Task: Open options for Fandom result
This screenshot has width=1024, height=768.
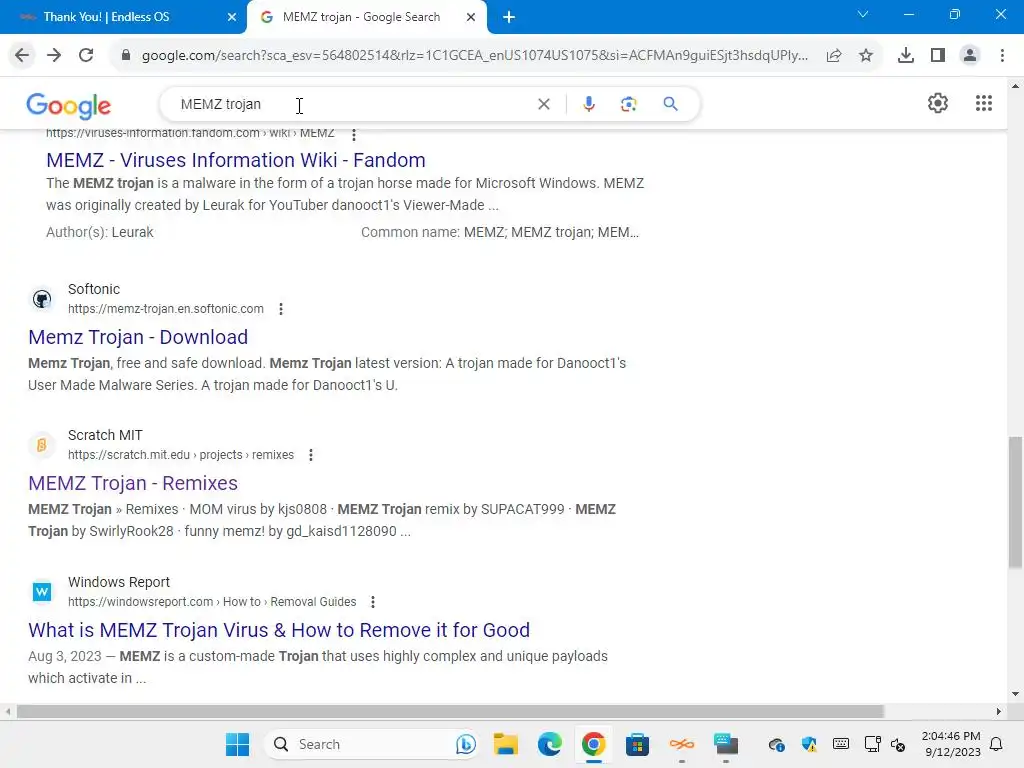Action: (354, 135)
